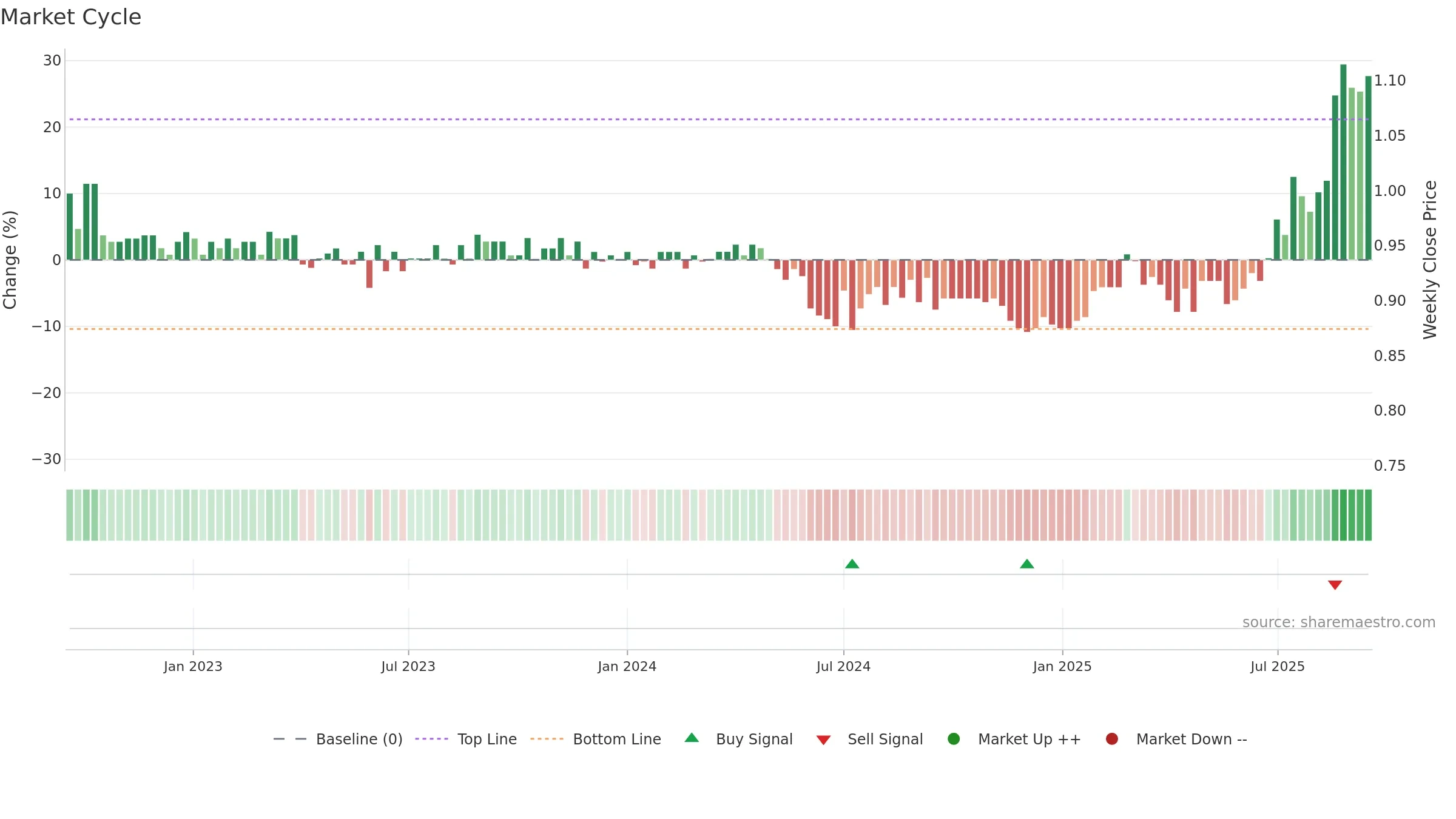This screenshot has height=819, width=1456.
Task: Click the 1.00 right-axis price label
Action: [1390, 191]
